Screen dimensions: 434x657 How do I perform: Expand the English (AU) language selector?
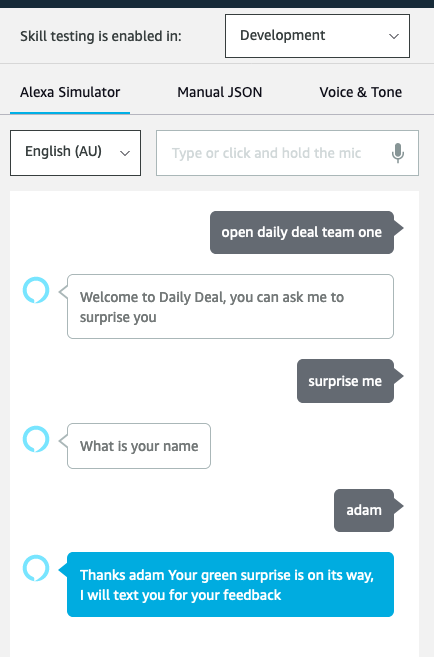pyautogui.click(x=75, y=153)
